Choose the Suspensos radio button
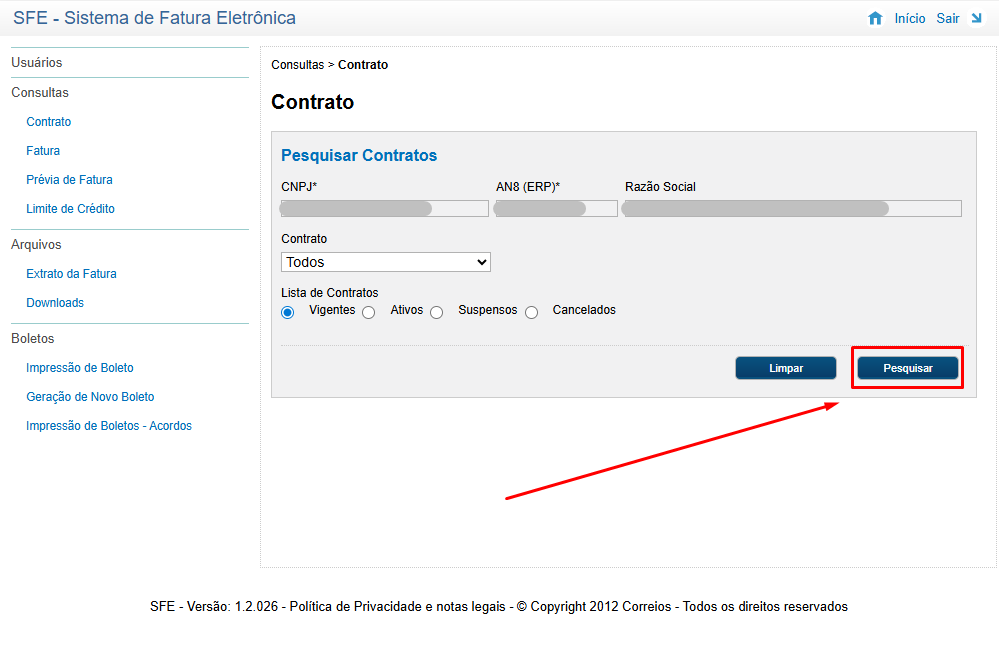Screen dimensions: 999x645 tap(437, 312)
